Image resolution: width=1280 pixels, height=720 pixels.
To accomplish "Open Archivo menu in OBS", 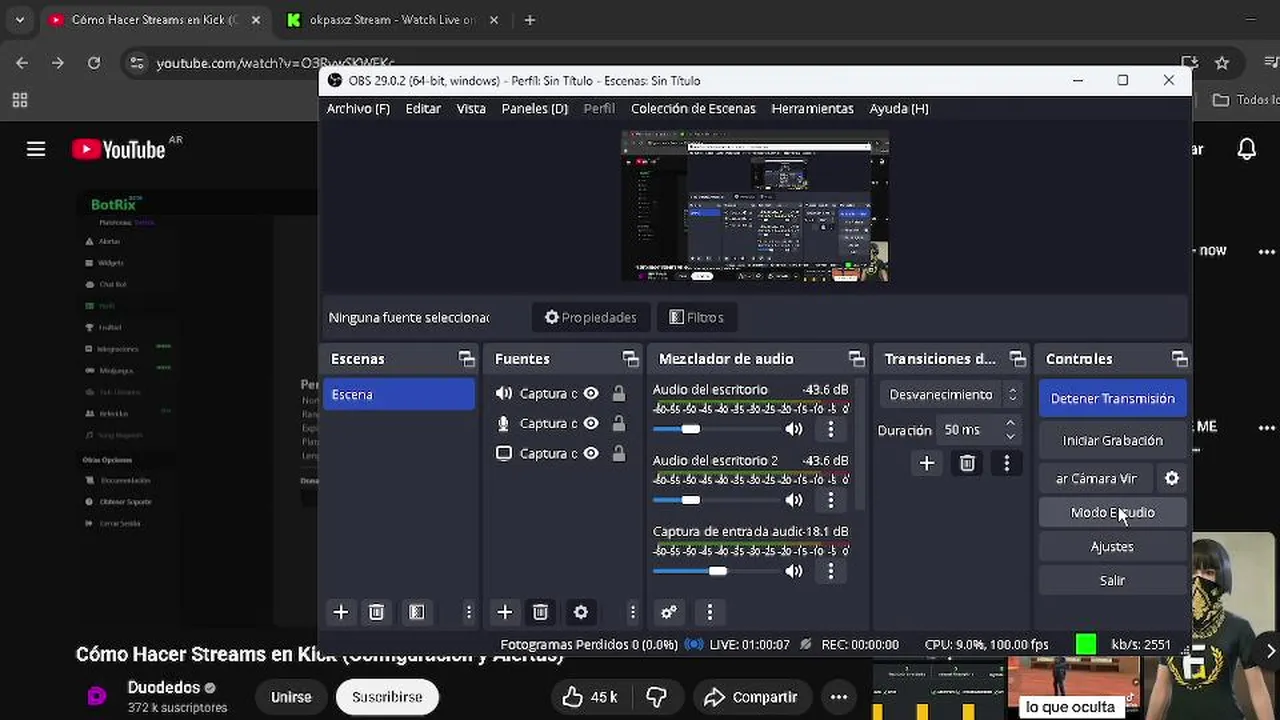I will point(358,108).
